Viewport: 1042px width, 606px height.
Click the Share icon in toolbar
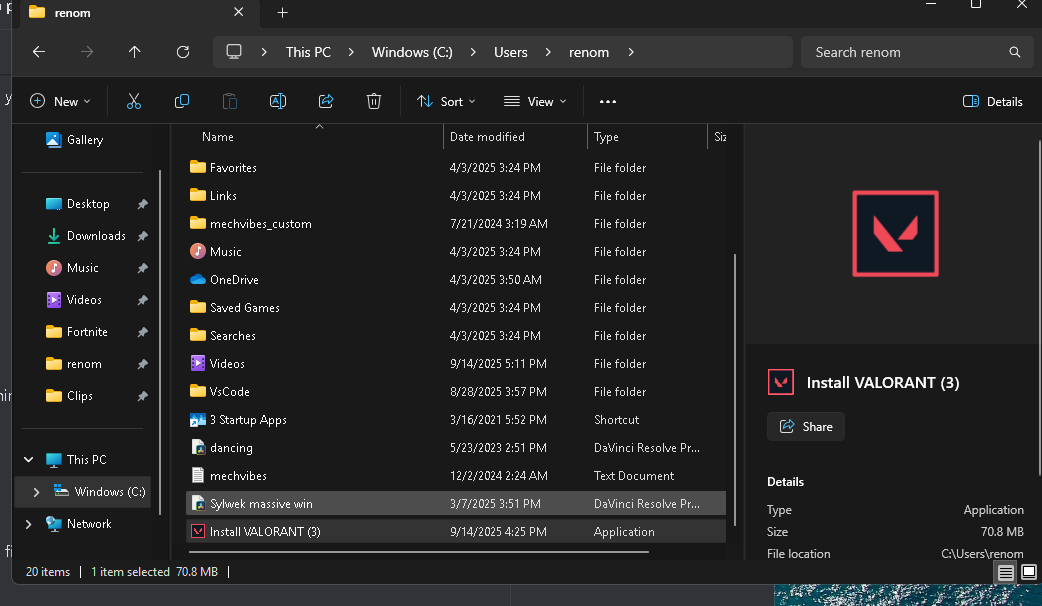coord(326,101)
